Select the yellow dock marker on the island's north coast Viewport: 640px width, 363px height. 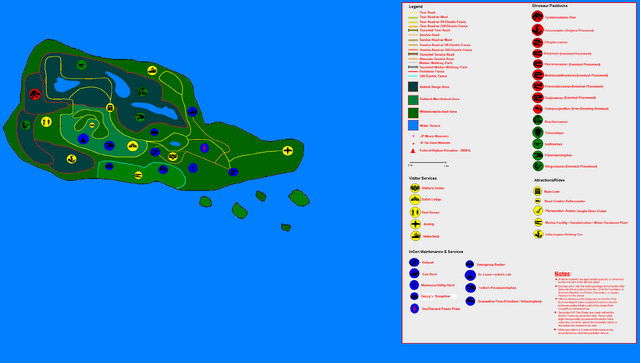click(x=152, y=70)
